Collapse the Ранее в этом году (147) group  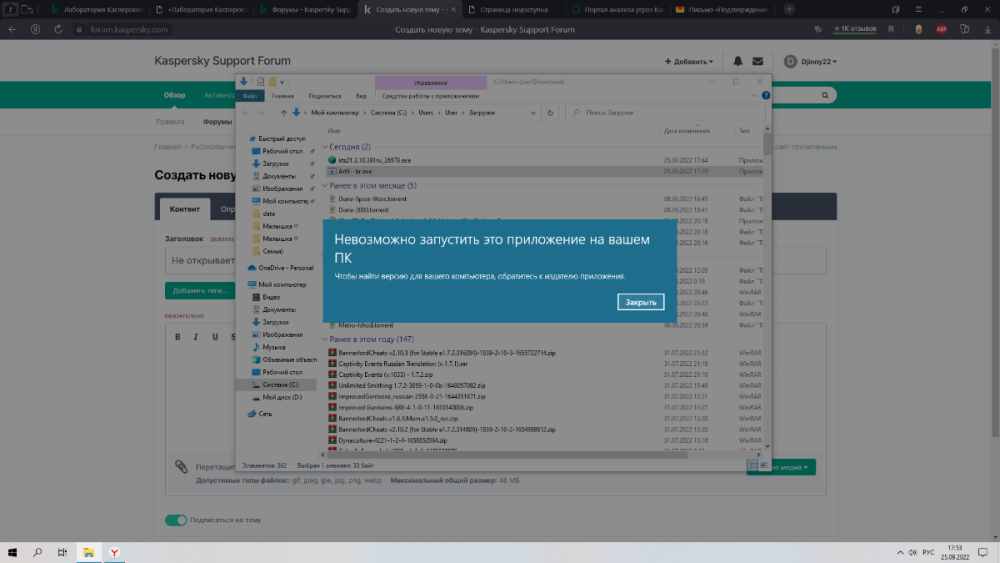pos(325,339)
